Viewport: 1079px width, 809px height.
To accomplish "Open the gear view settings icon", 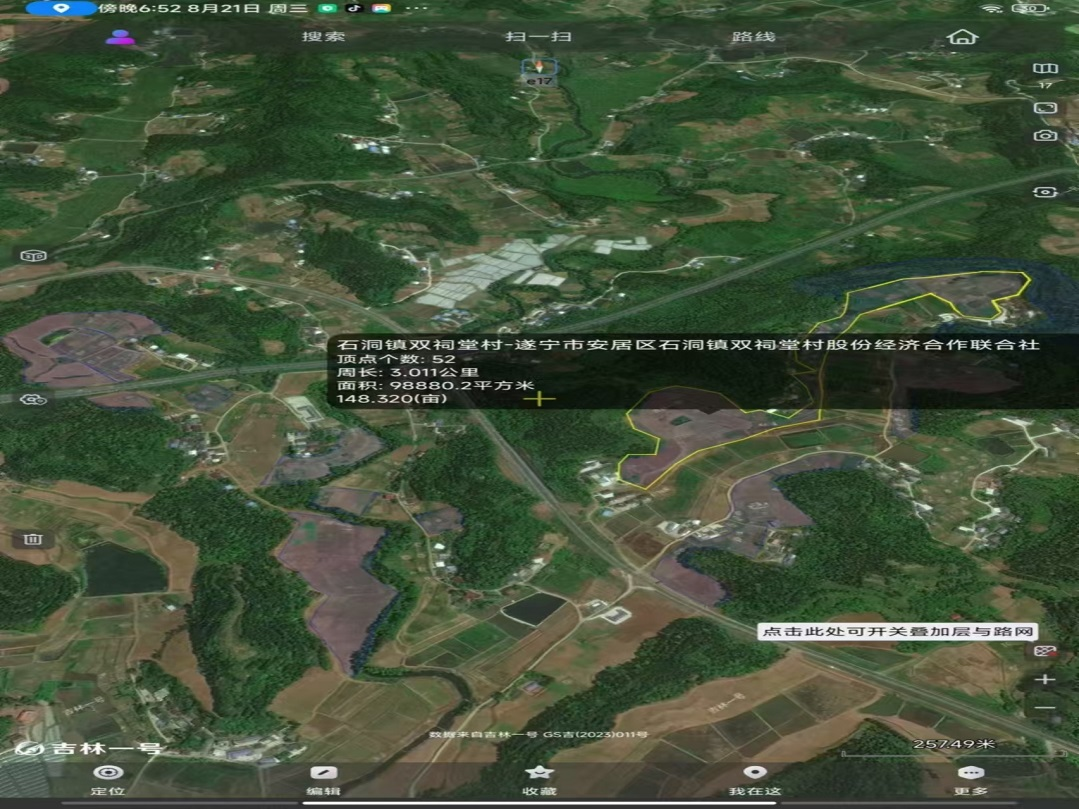I will click(33, 400).
